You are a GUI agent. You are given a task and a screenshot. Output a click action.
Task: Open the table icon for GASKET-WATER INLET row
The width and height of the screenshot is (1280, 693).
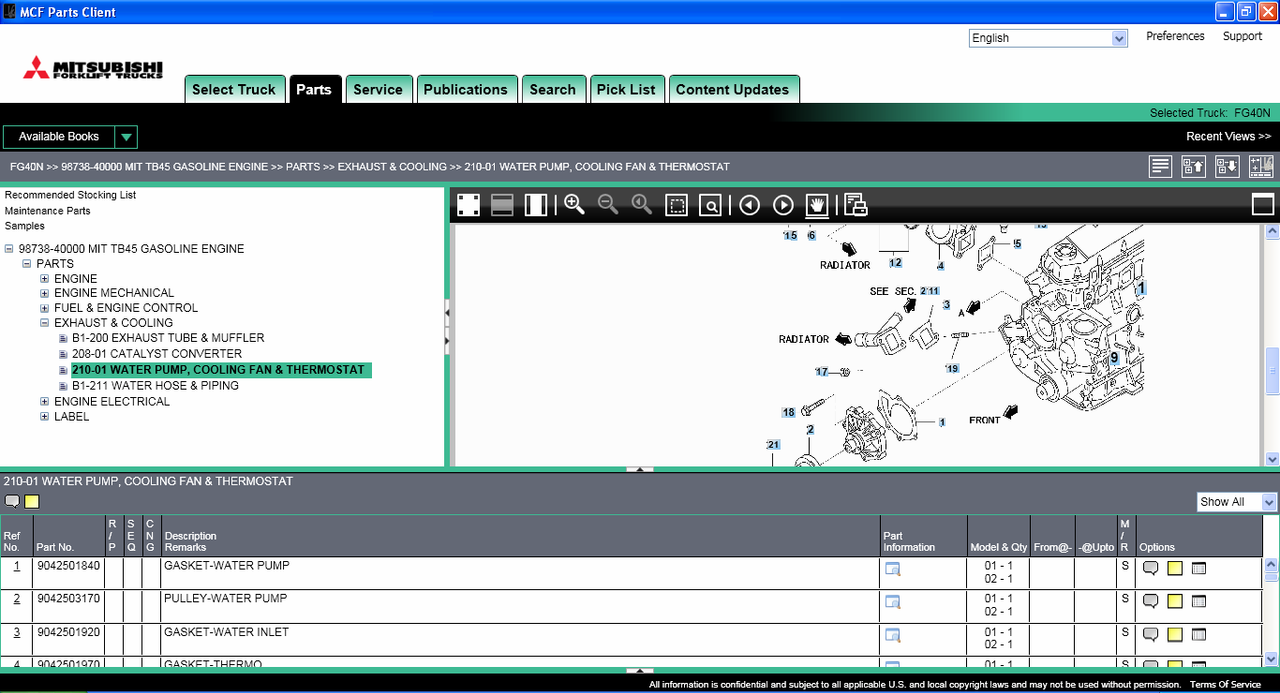1199,634
